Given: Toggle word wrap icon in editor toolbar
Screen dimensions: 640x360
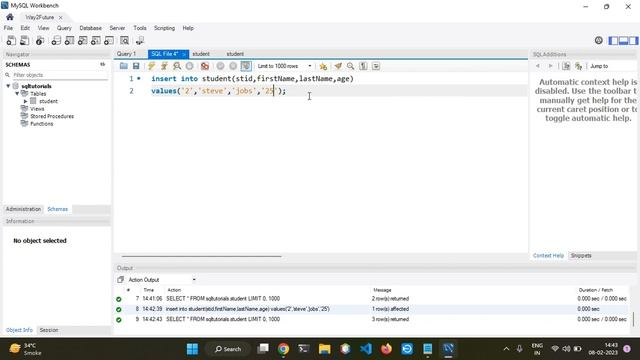Looking at the screenshot, I should point(376,66).
